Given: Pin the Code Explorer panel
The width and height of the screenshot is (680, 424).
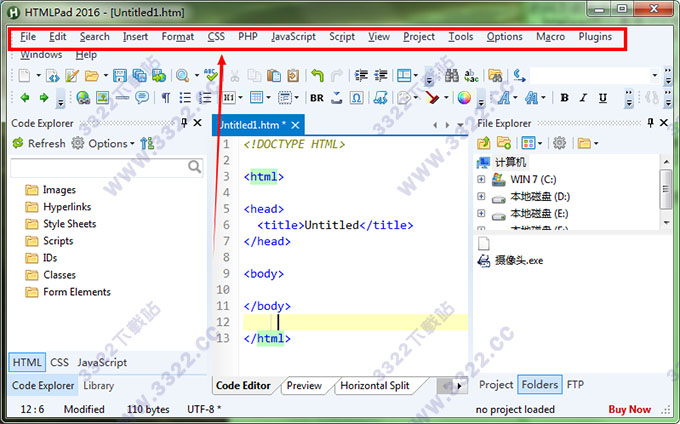Looking at the screenshot, I should click(x=184, y=123).
